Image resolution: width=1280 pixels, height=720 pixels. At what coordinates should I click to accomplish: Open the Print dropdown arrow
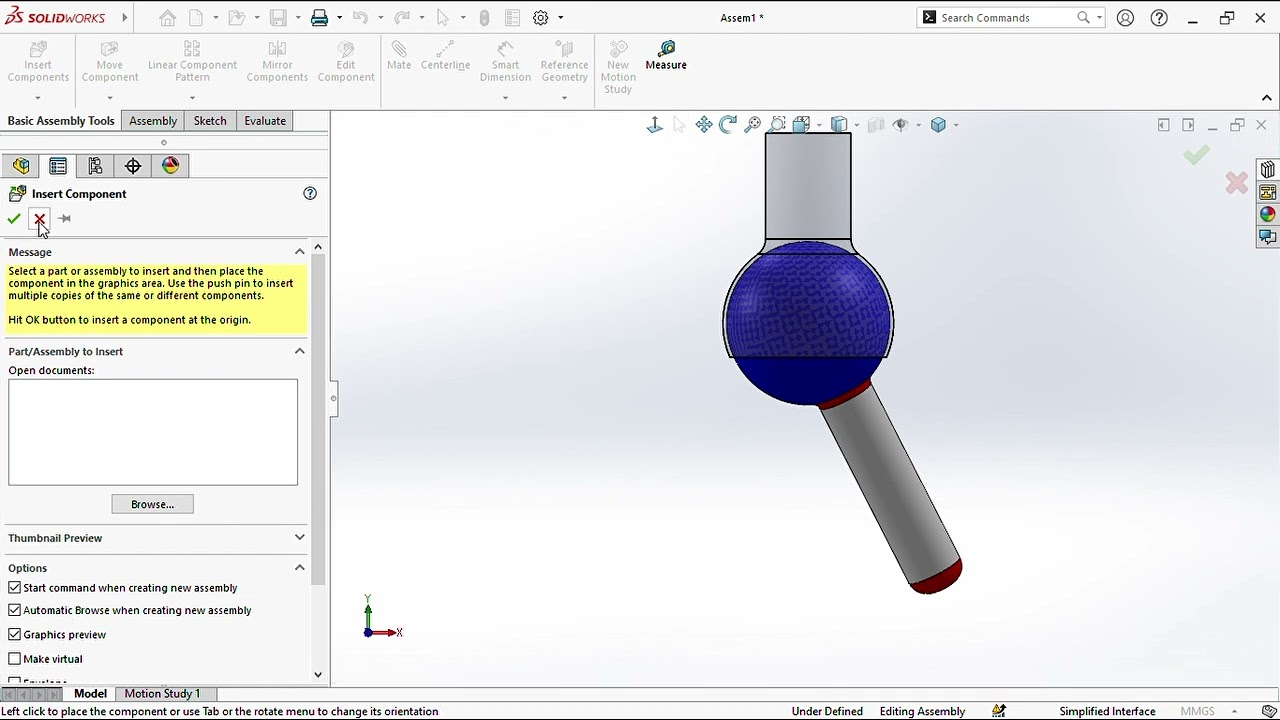click(x=339, y=18)
